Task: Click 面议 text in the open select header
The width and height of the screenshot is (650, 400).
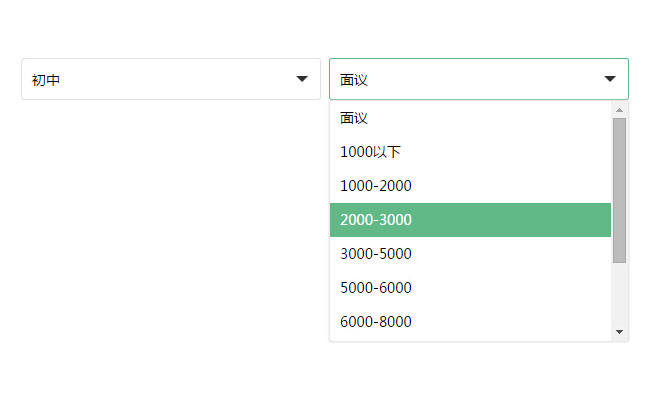Action: tap(354, 79)
